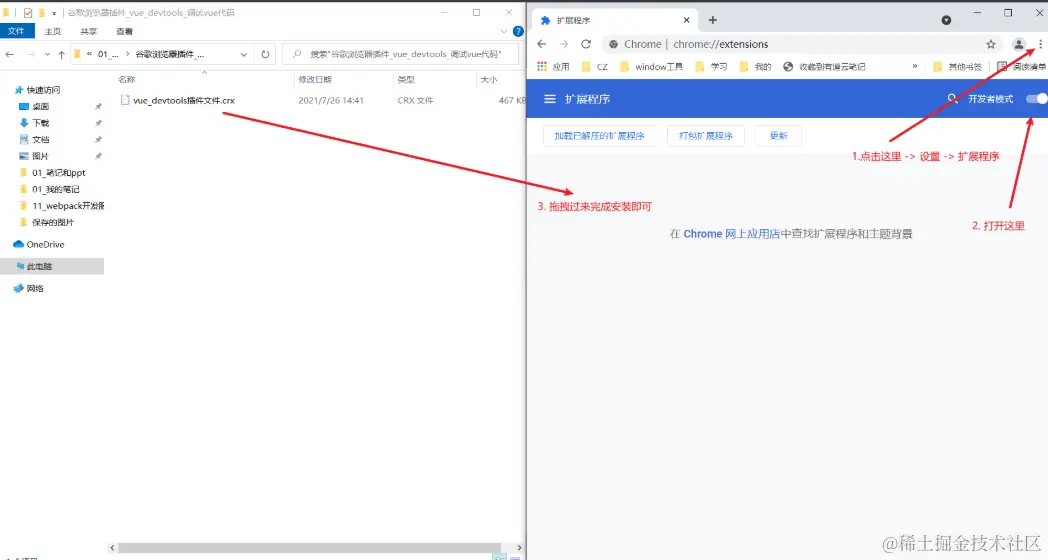Viewport: 1048px width, 560px height.
Task: Refresh the Explorer folder view
Action: (265, 54)
